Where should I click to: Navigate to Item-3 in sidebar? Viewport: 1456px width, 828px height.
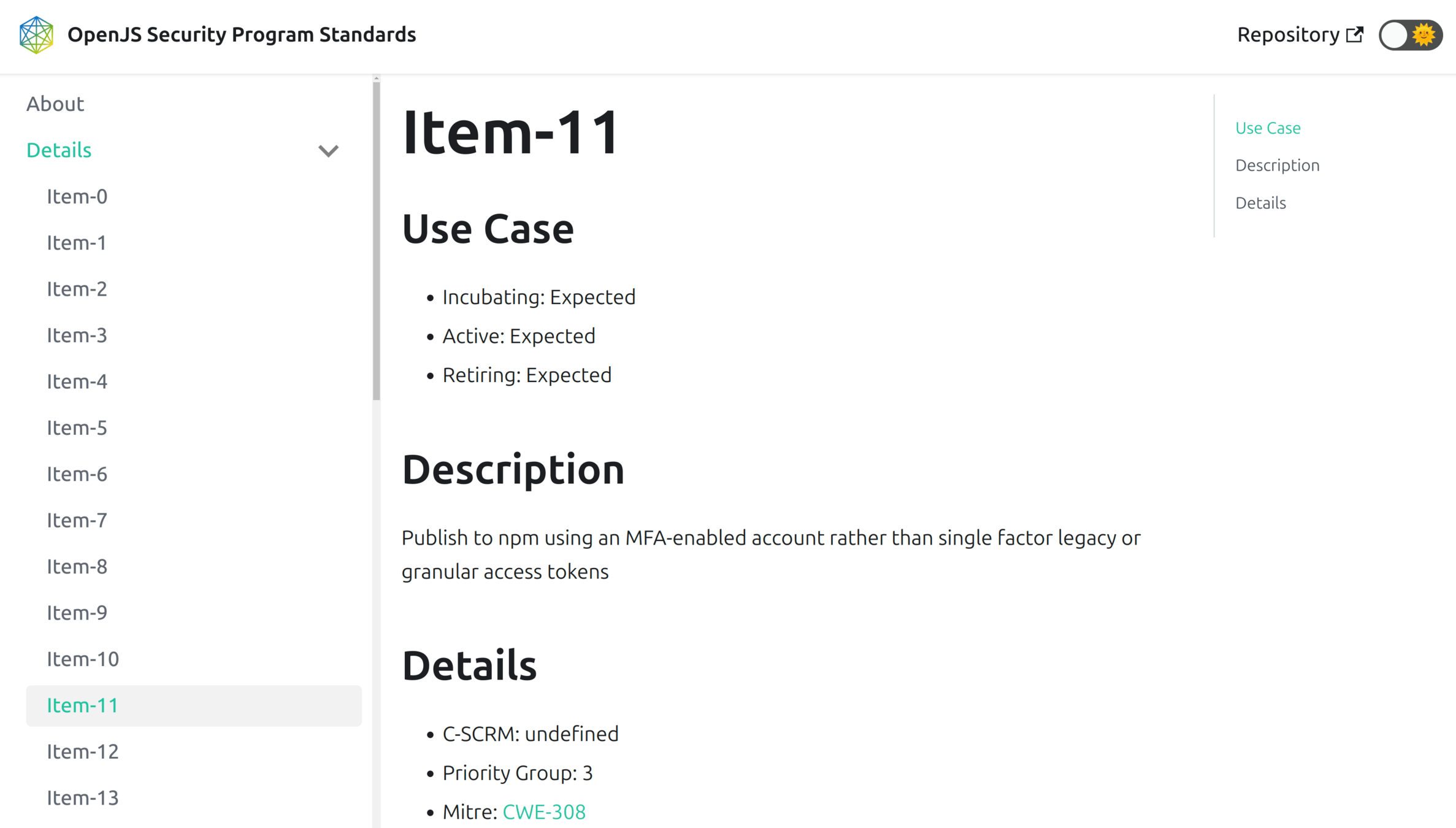[77, 335]
